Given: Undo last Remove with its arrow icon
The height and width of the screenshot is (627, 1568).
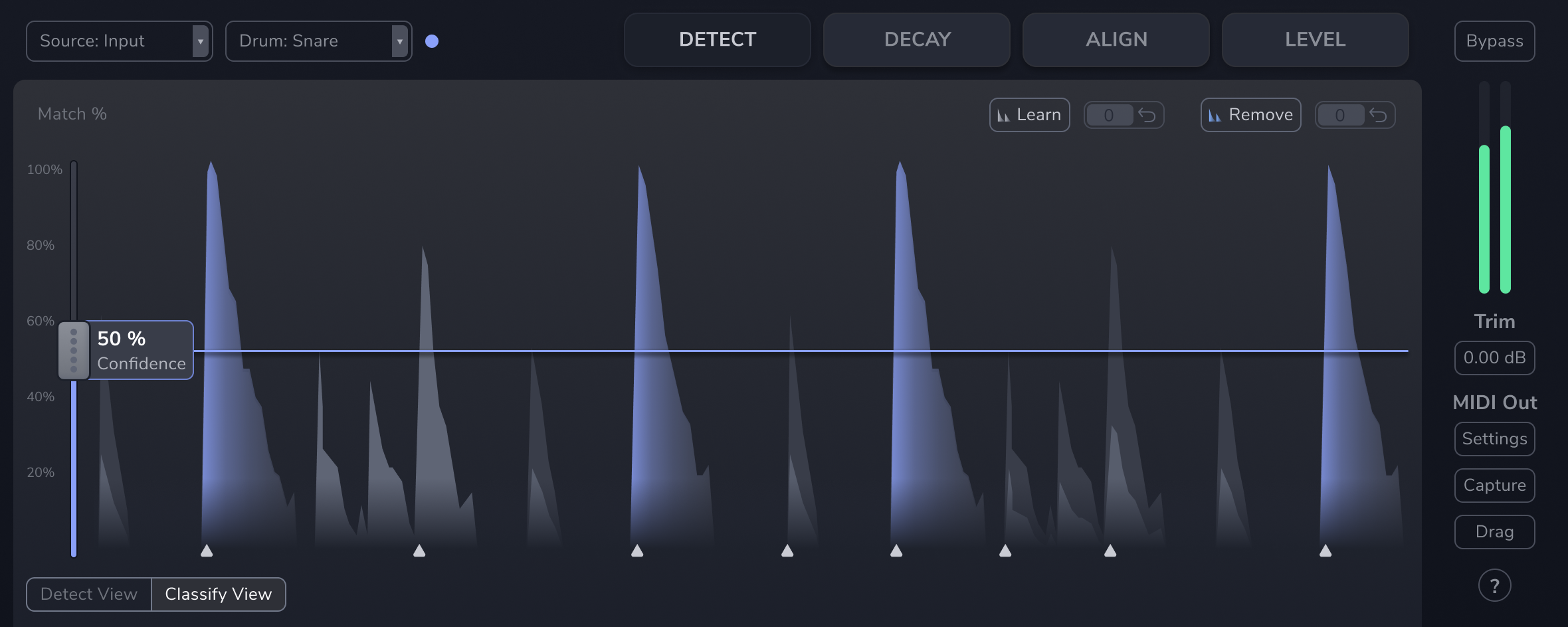Looking at the screenshot, I should (x=1379, y=115).
